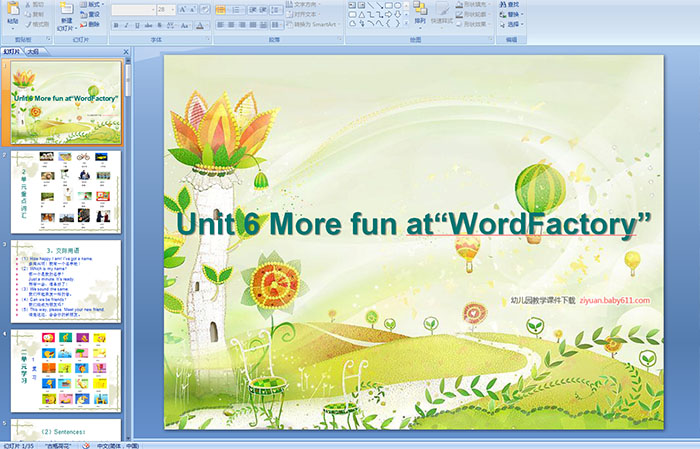
Task: Click the Increase Indent icon
Action: tap(263, 9)
